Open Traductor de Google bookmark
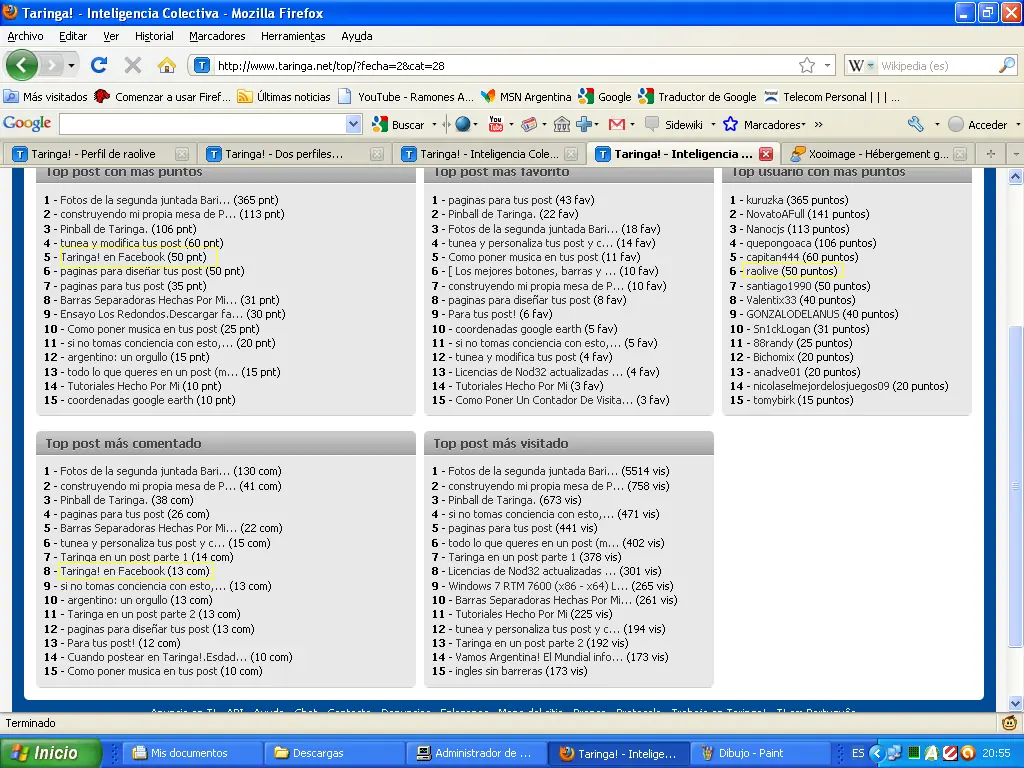This screenshot has width=1024, height=768. (x=697, y=97)
